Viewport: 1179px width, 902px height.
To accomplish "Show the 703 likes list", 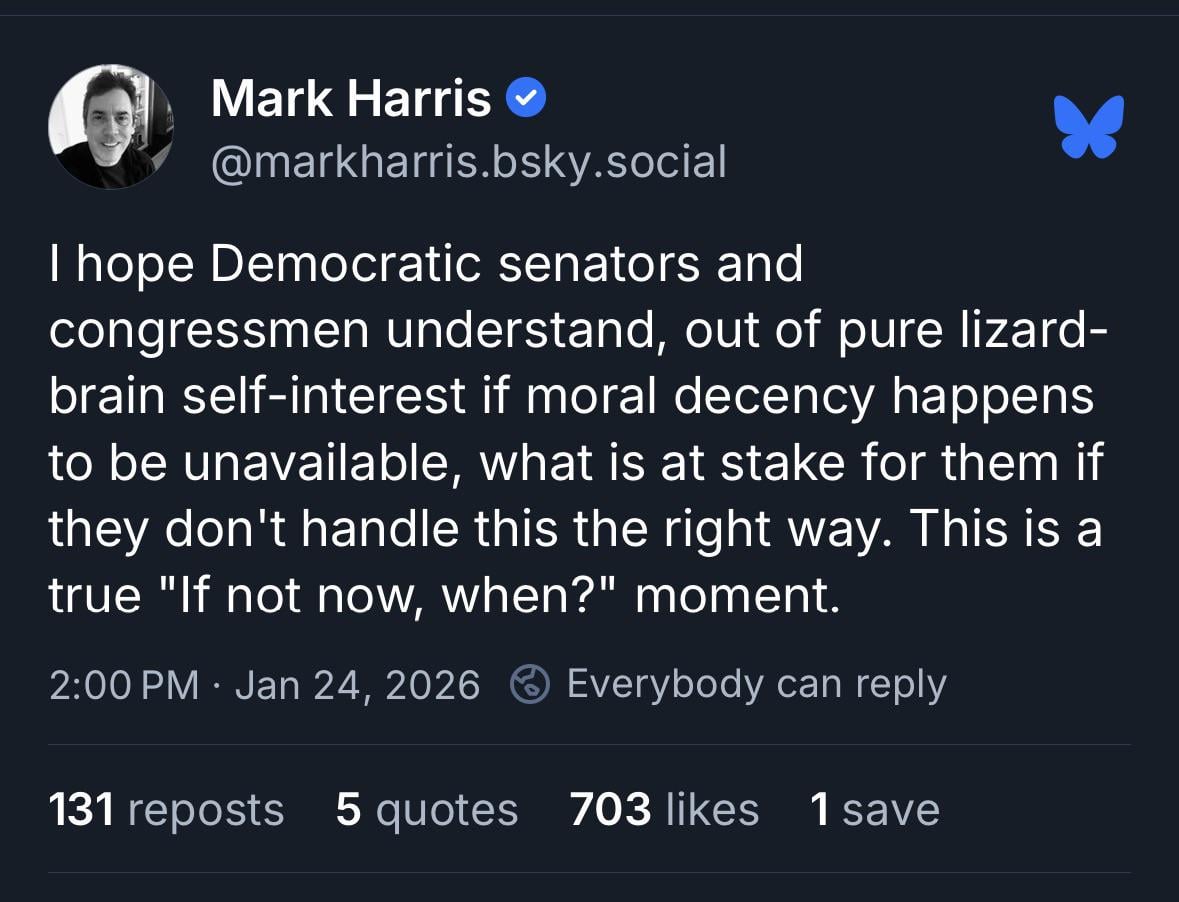I will [664, 809].
